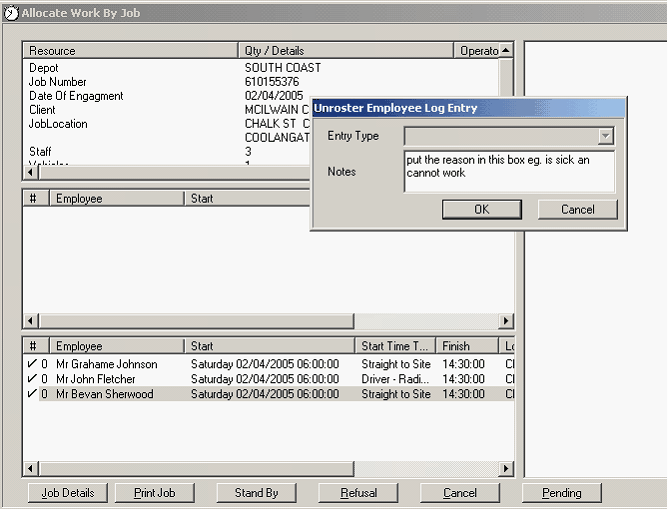Screen dimensions: 668x510
Task: Sort by Resource column header
Action: pyautogui.click(x=130, y=50)
